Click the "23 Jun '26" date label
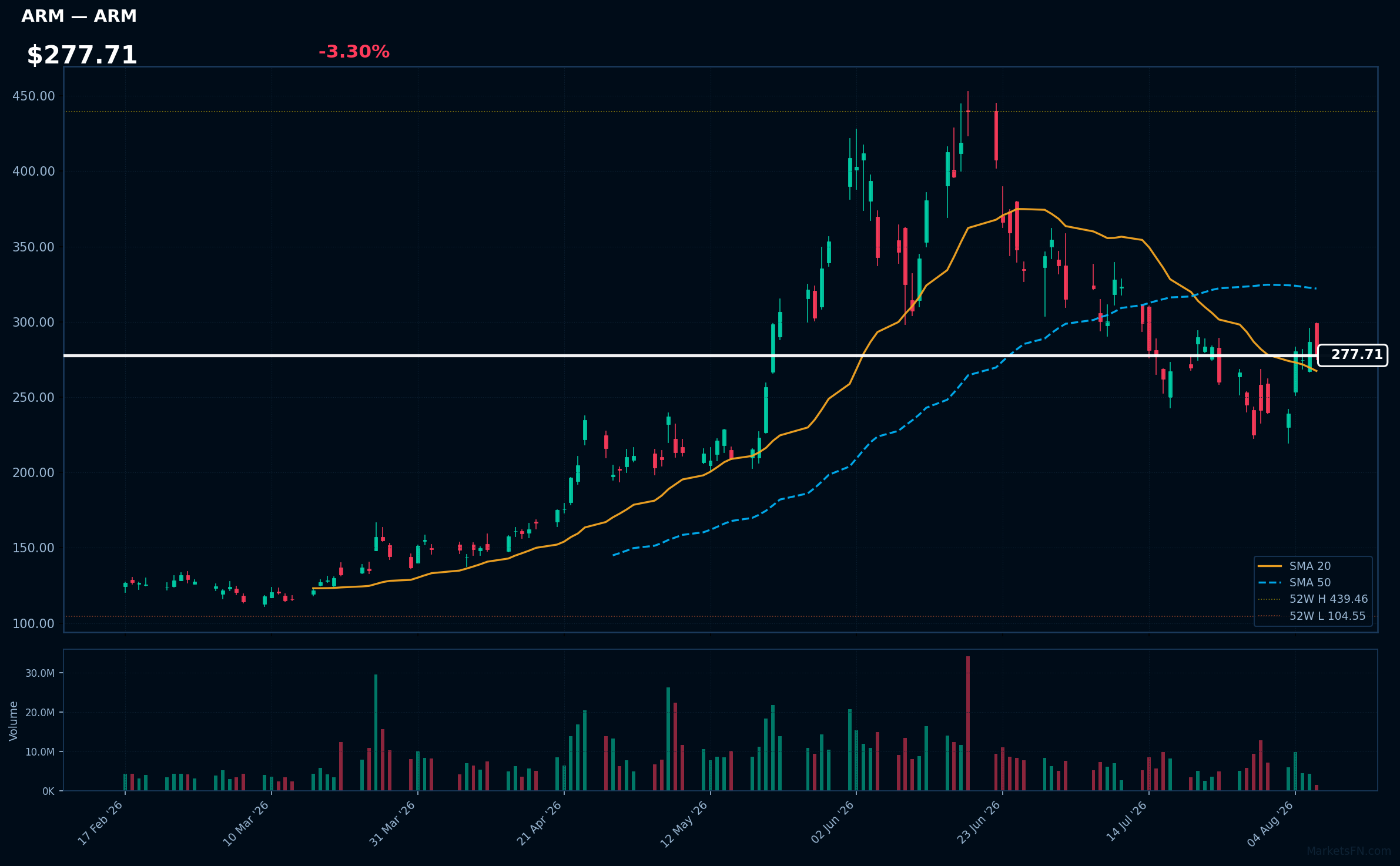Image resolution: width=1400 pixels, height=866 pixels. tap(979, 823)
